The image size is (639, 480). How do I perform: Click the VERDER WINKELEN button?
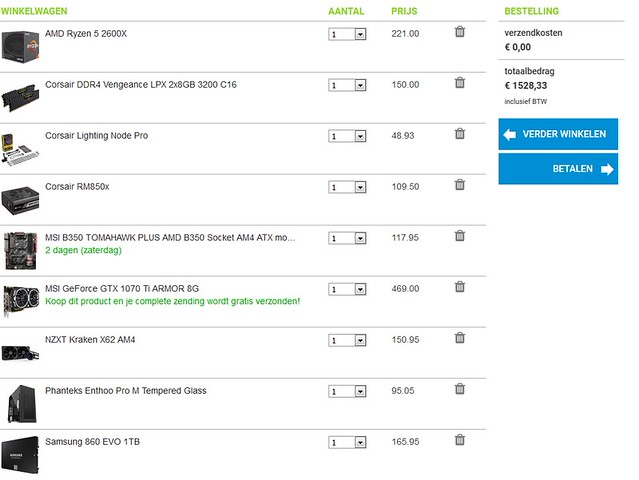pyautogui.click(x=558, y=134)
